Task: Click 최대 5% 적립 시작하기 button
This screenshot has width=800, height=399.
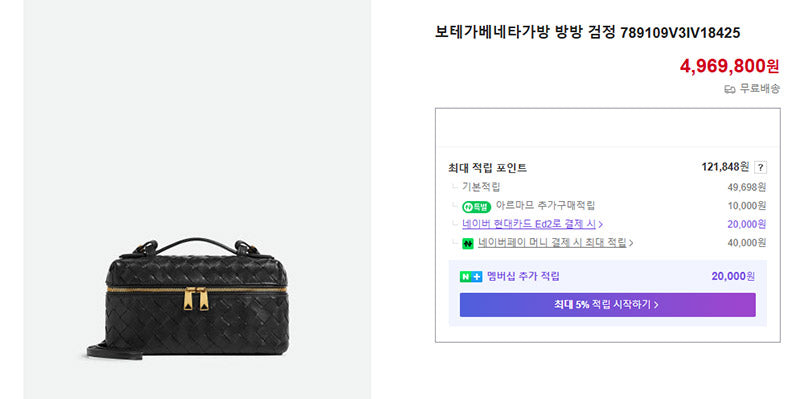Action: point(607,305)
